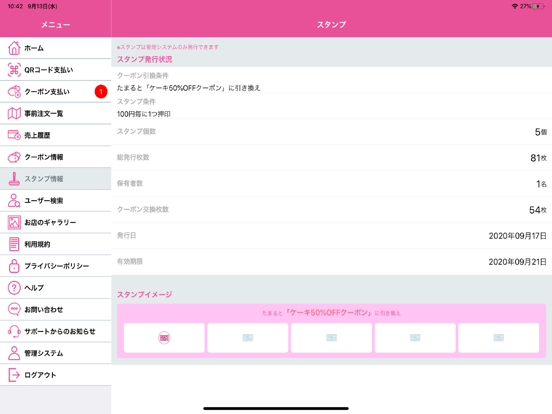Tap the スタンプ個数 value 5個
Viewport: 552px width, 414px height.
[x=541, y=132]
